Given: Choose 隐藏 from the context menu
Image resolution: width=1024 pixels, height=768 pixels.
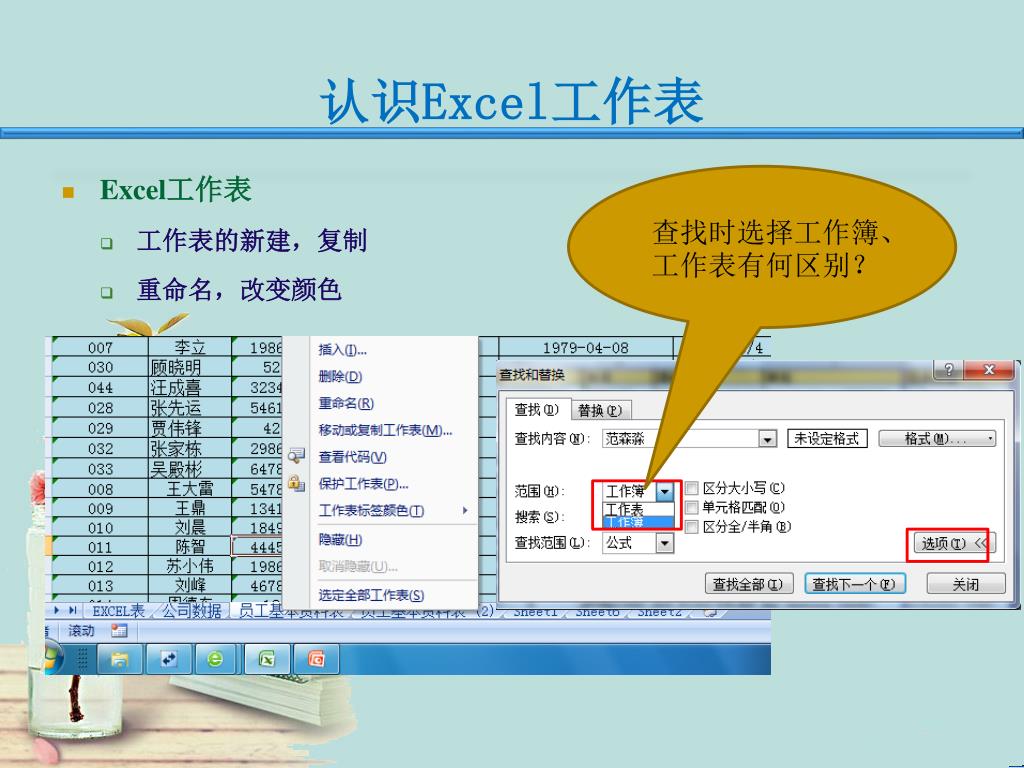Looking at the screenshot, I should [340, 539].
